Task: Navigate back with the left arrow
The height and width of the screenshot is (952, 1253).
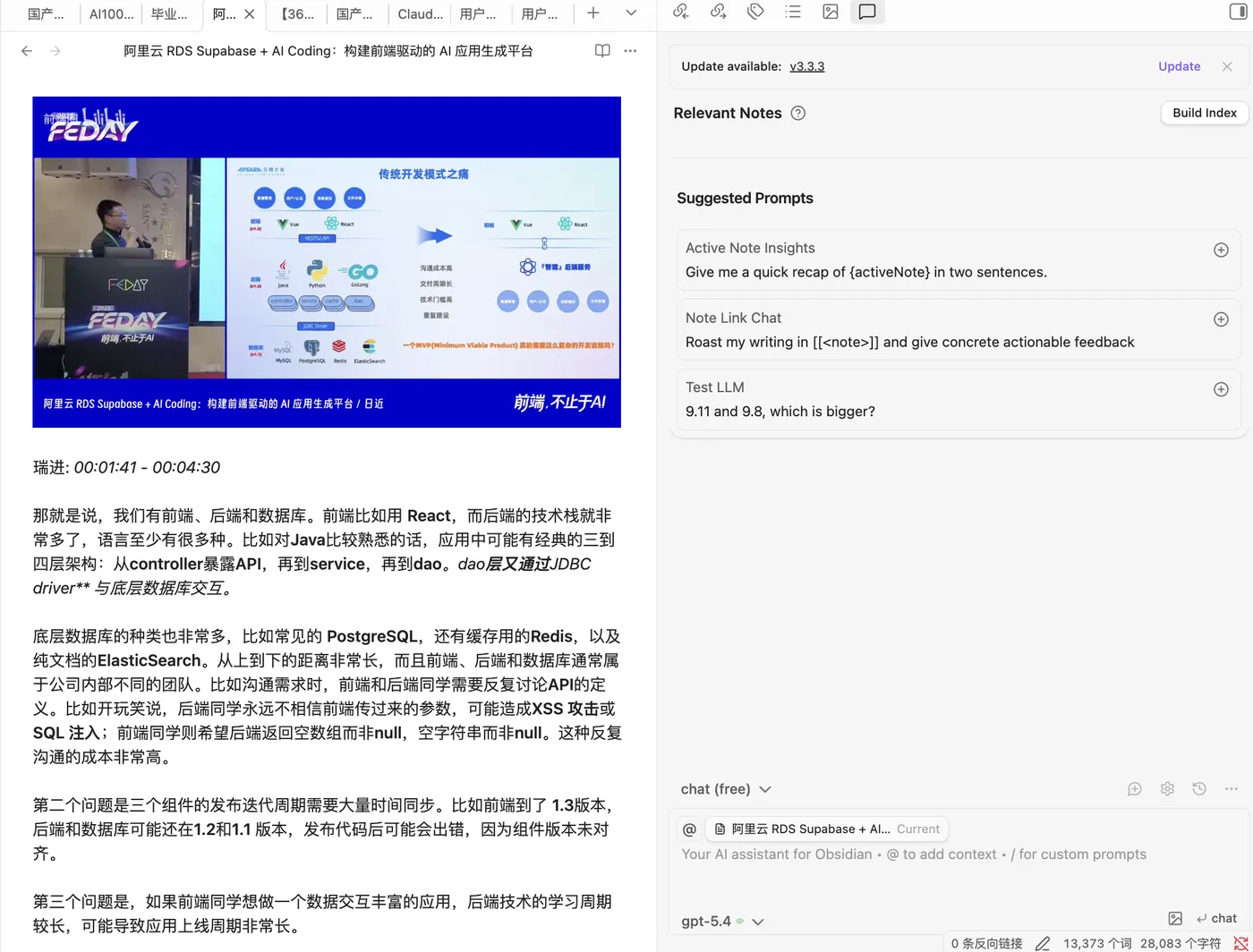Action: click(27, 51)
